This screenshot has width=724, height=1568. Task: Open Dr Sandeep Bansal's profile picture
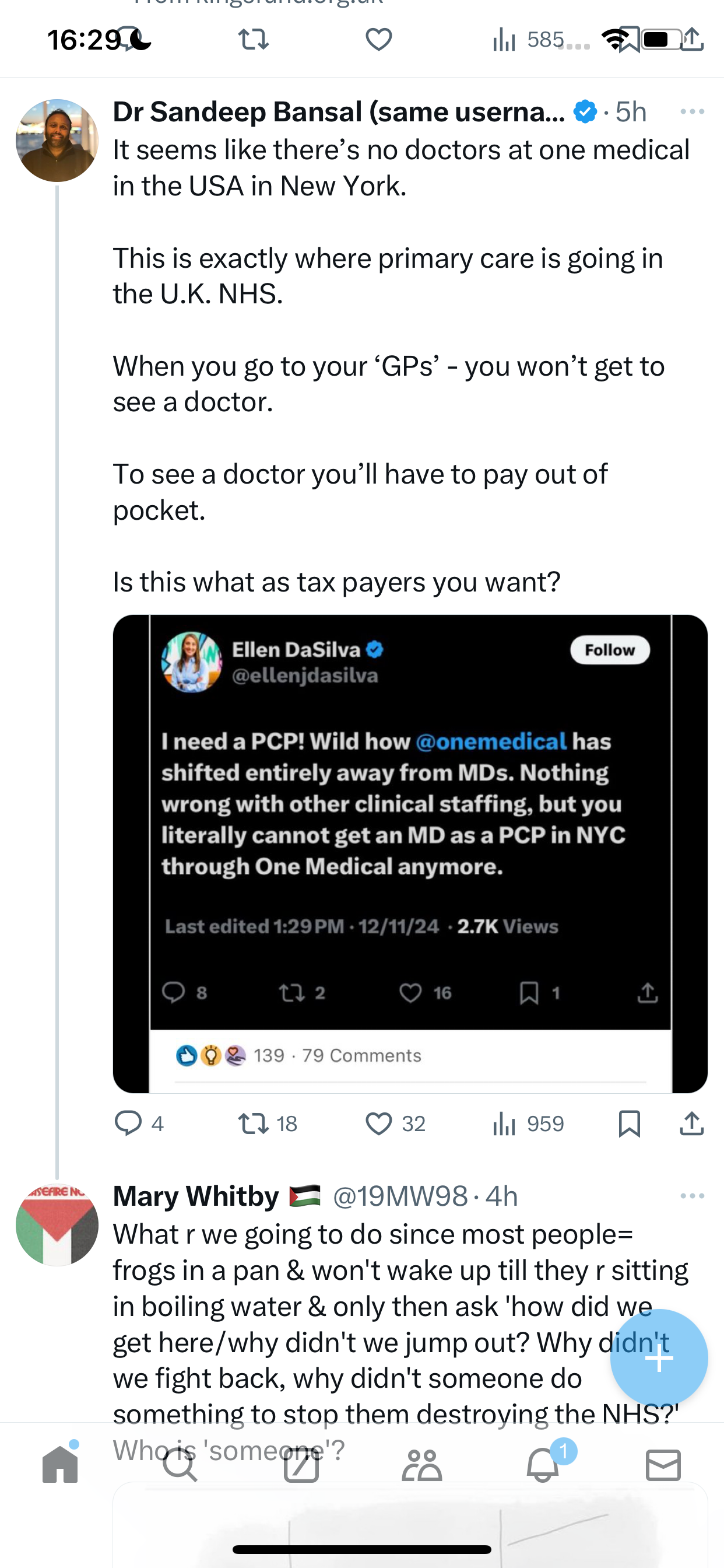[57, 141]
